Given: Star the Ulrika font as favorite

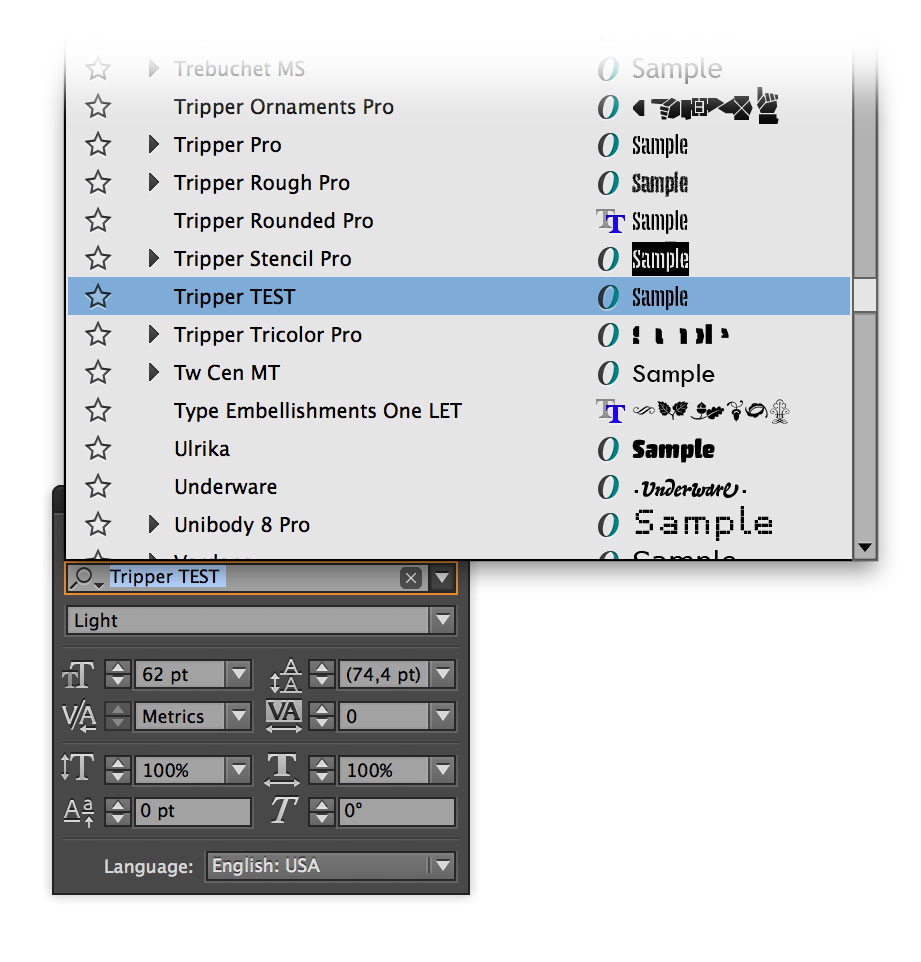Looking at the screenshot, I should [98, 449].
